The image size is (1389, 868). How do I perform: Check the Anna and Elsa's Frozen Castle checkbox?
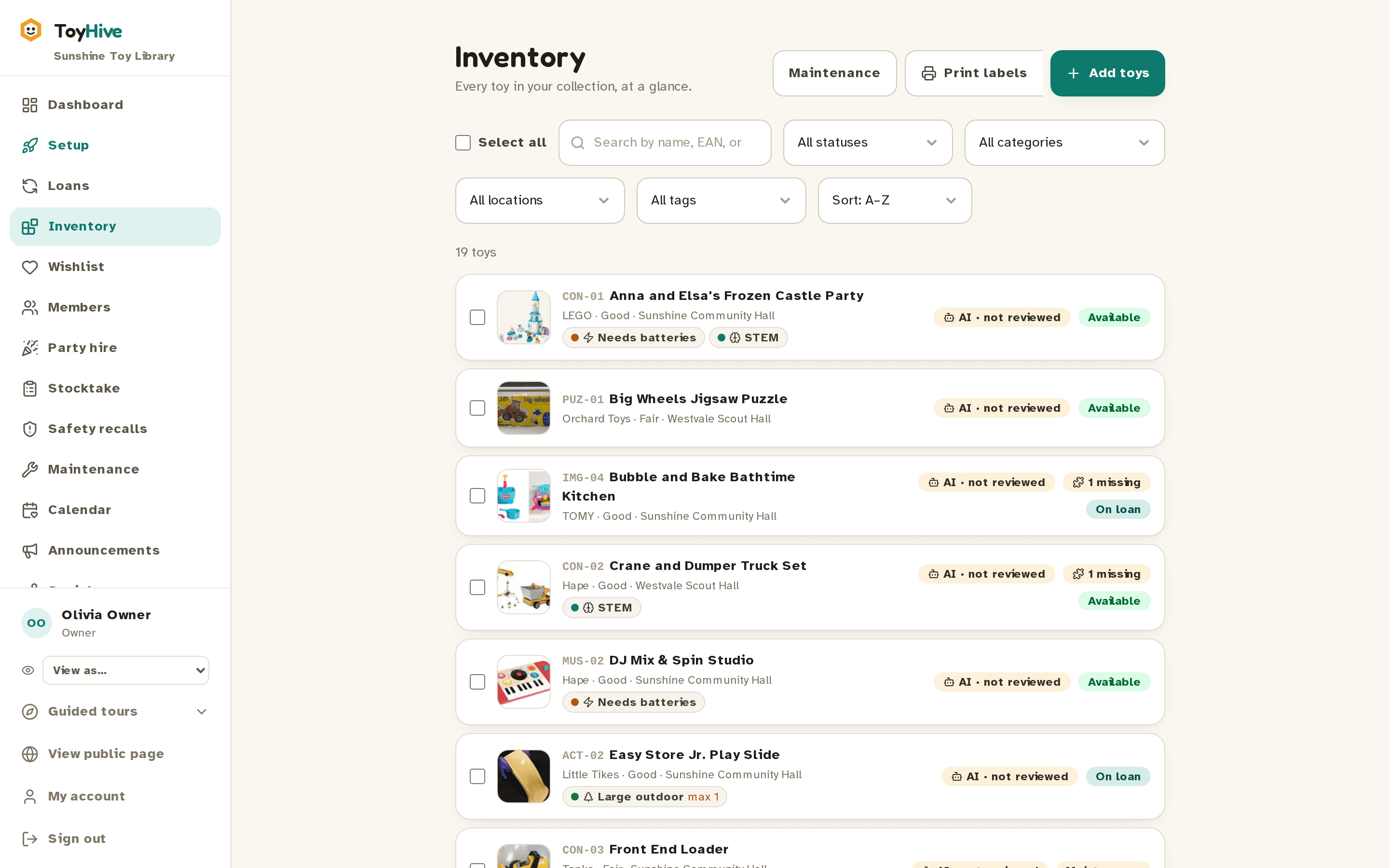coord(477,317)
